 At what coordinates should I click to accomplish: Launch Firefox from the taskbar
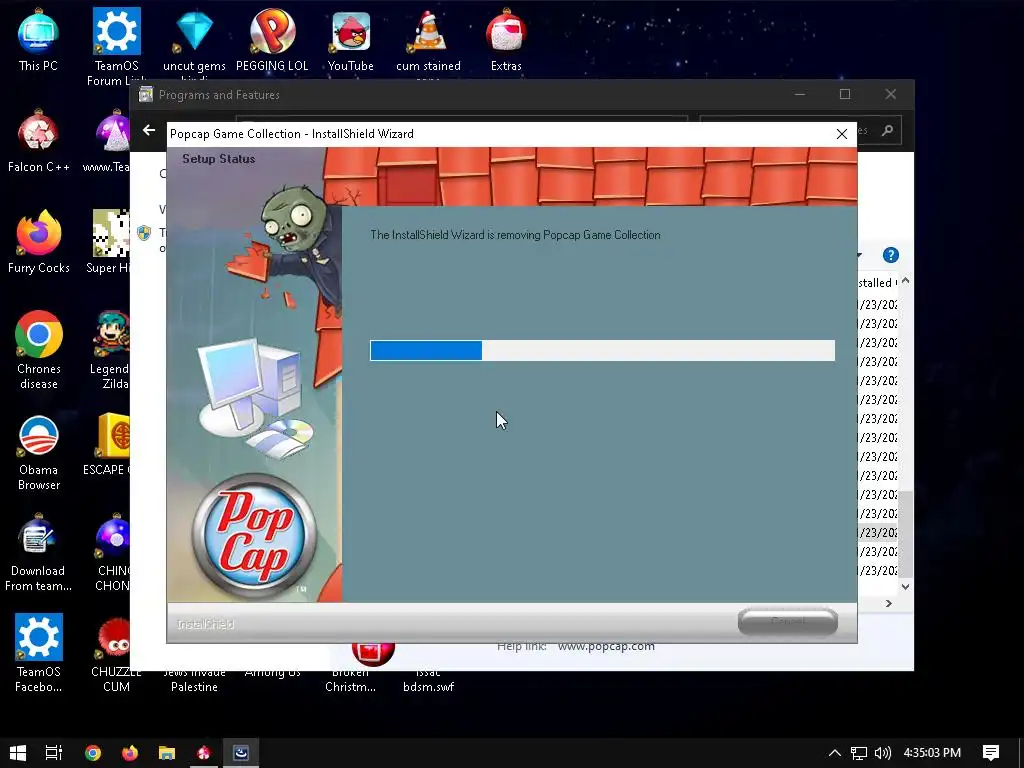tap(130, 753)
